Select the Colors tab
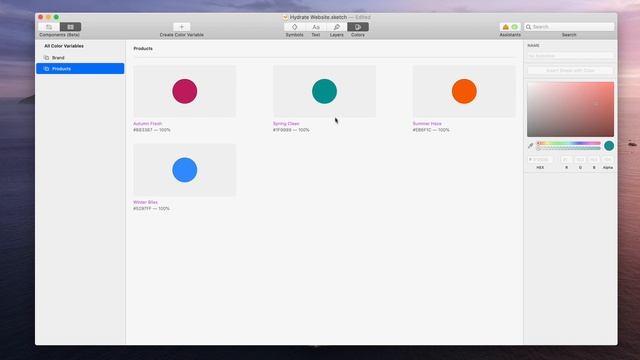This screenshot has width=640, height=360. [358, 27]
